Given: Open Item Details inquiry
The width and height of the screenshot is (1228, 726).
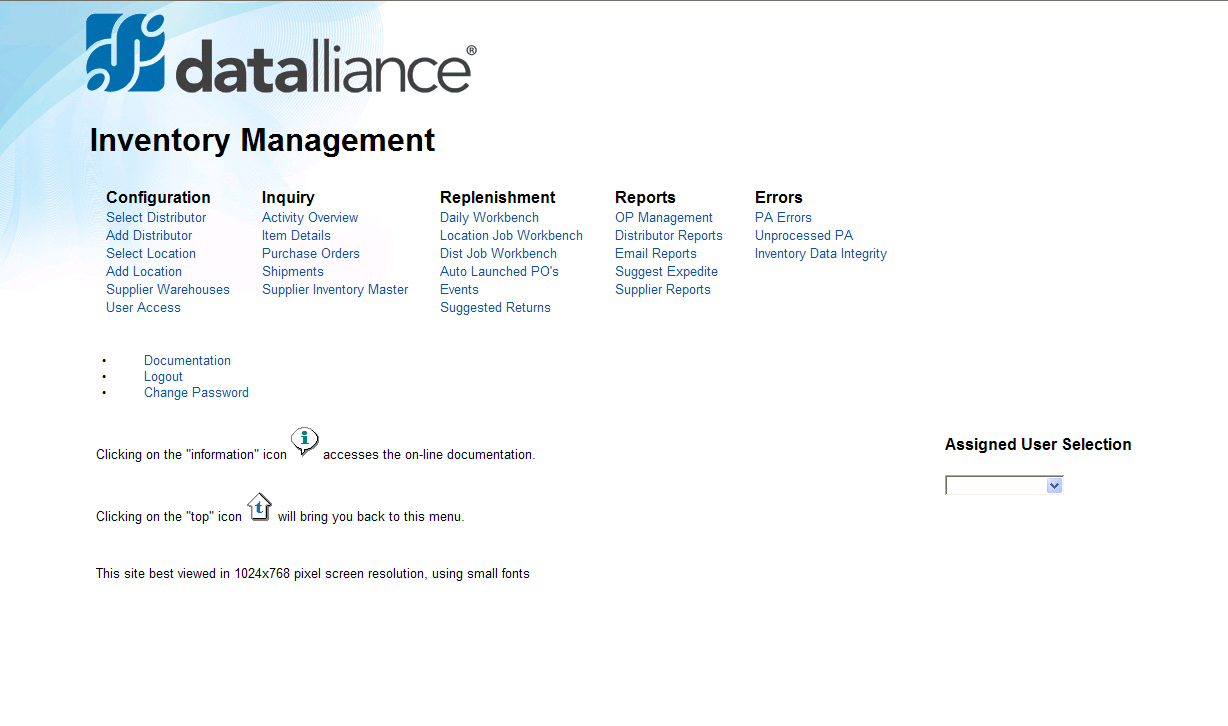Looking at the screenshot, I should [296, 235].
